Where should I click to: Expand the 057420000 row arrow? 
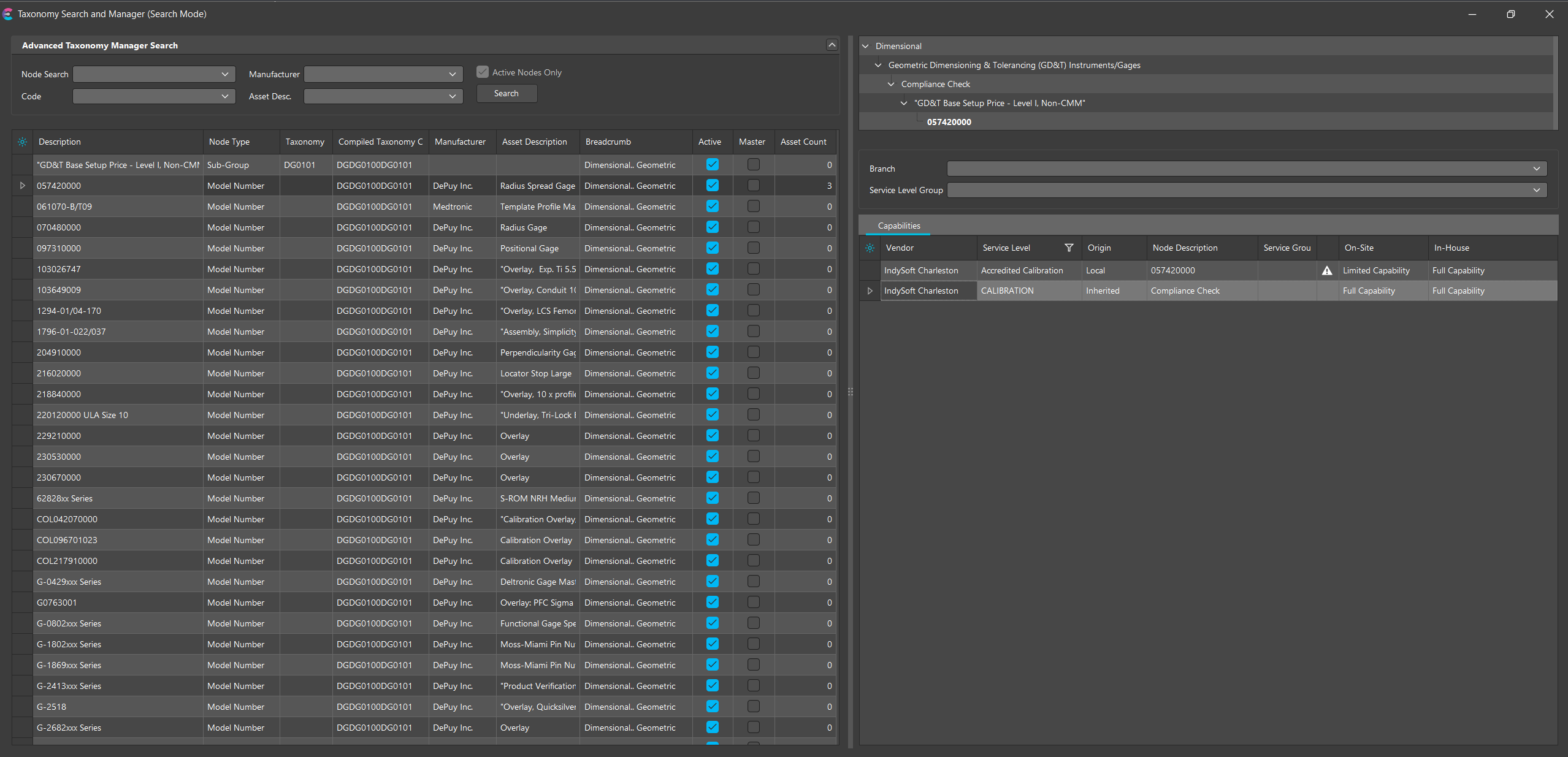tap(23, 186)
